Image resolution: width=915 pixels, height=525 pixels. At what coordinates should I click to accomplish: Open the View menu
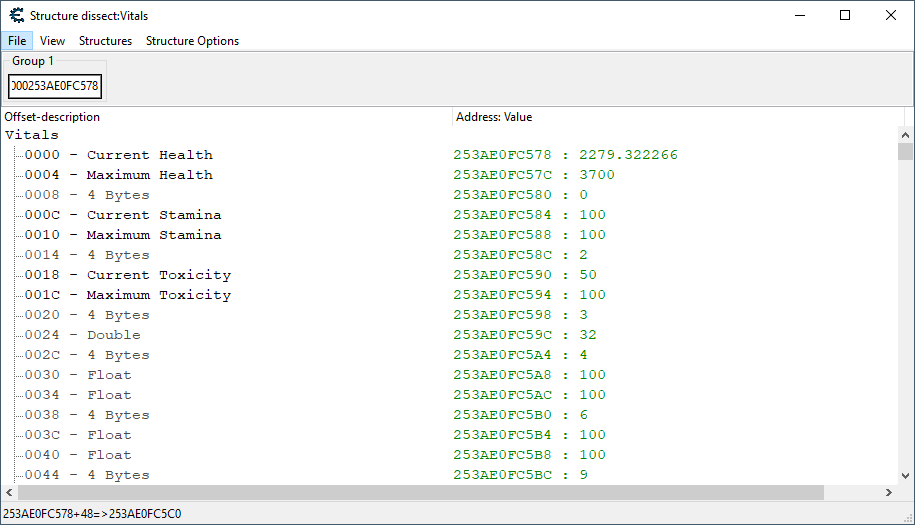(x=52, y=41)
